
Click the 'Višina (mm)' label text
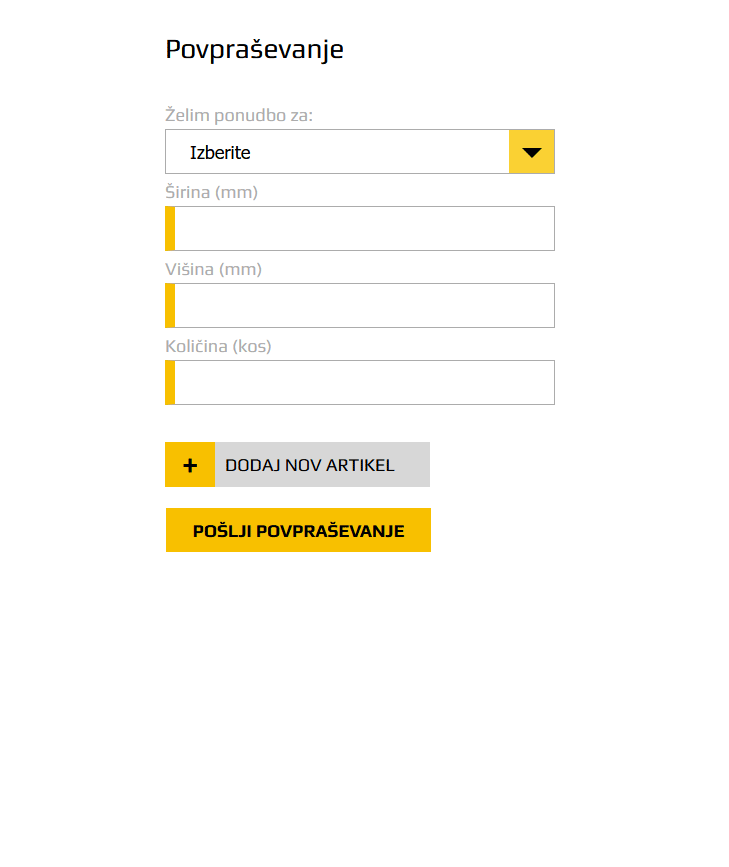tap(213, 269)
